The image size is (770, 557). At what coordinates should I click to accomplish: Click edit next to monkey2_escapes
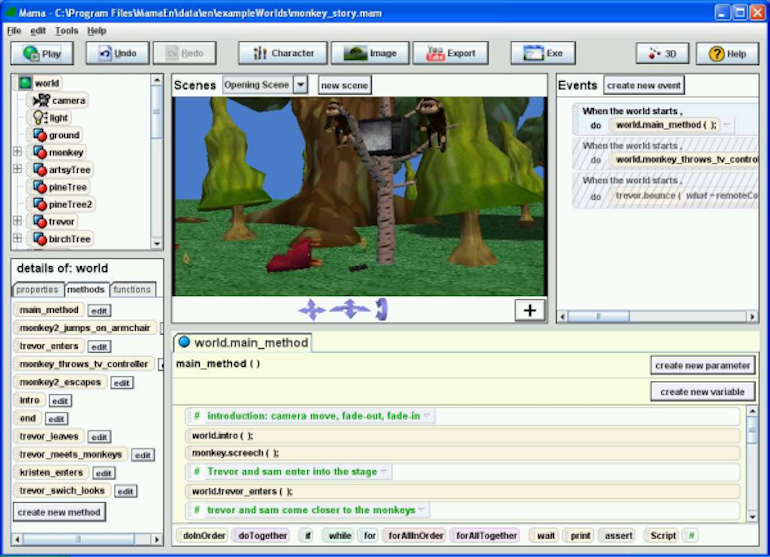click(x=122, y=383)
